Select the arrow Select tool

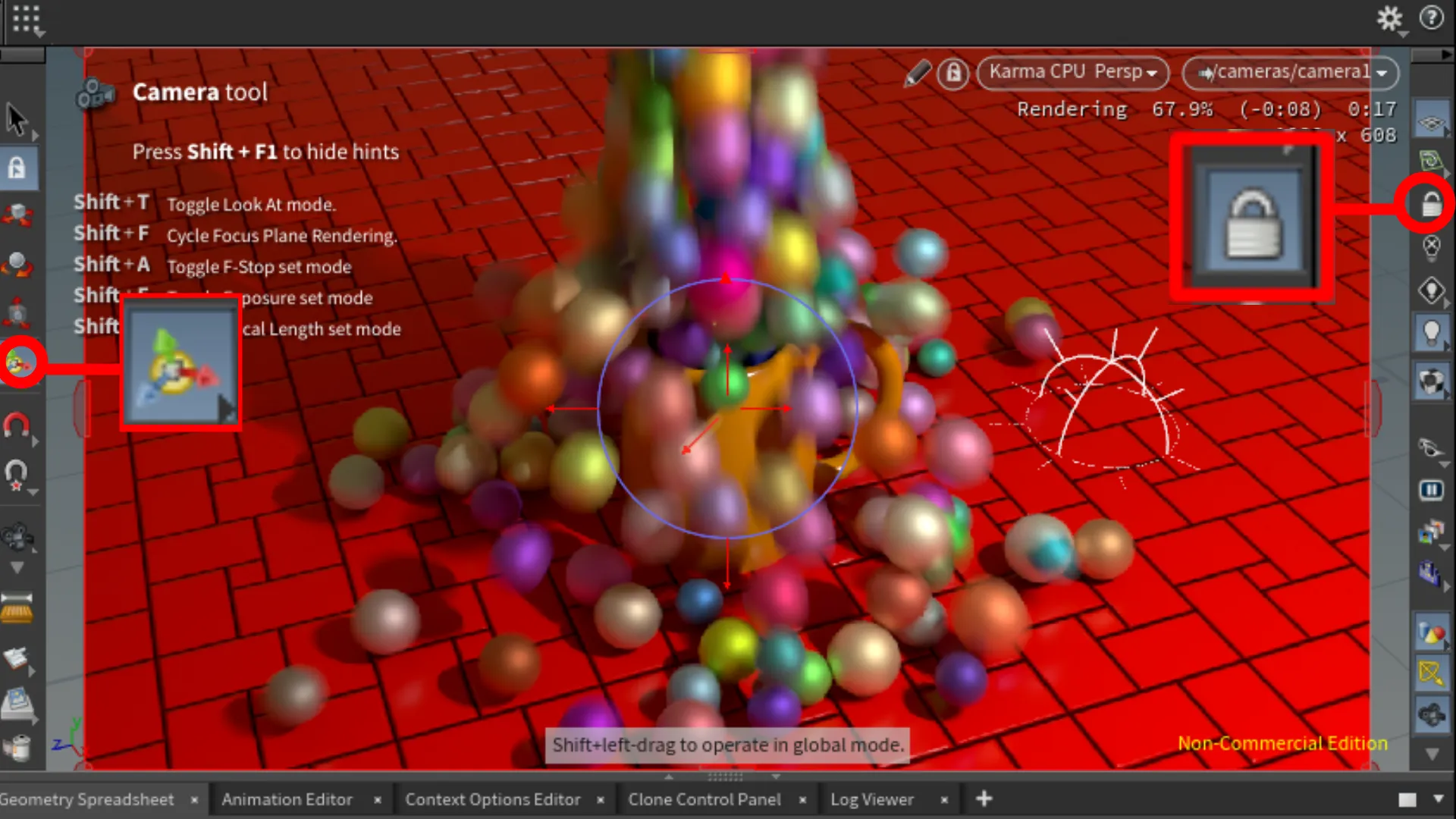17,120
